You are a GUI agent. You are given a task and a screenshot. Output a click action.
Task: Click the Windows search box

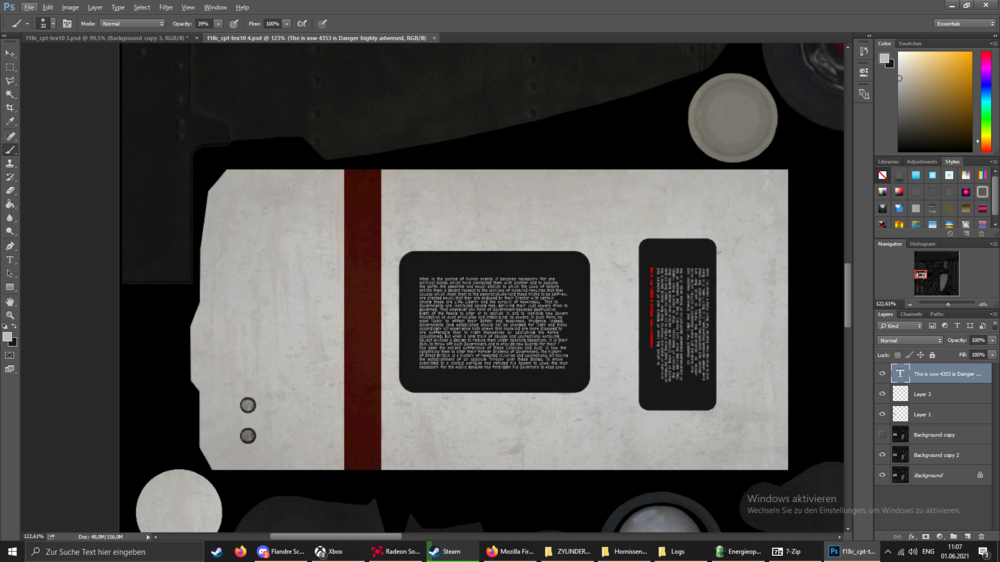click(115, 552)
